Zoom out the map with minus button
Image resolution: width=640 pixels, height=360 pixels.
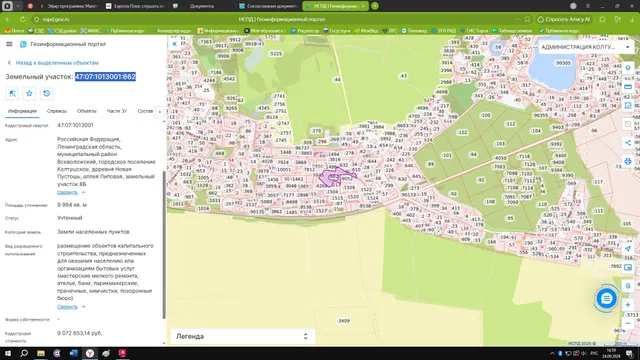pos(628,323)
